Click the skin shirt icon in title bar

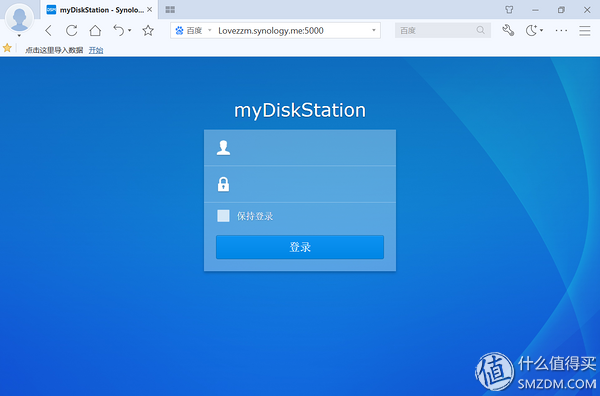[x=509, y=10]
